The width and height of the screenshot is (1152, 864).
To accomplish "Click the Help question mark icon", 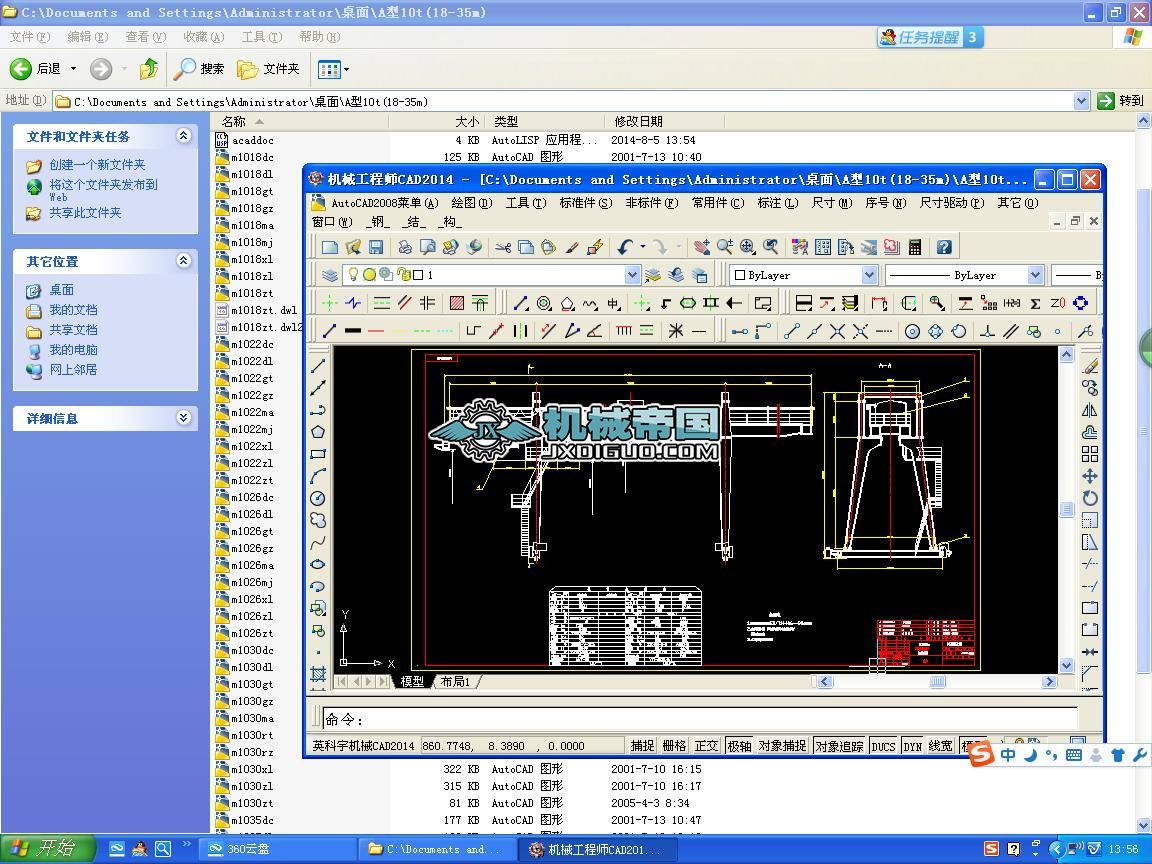I will pos(944,247).
